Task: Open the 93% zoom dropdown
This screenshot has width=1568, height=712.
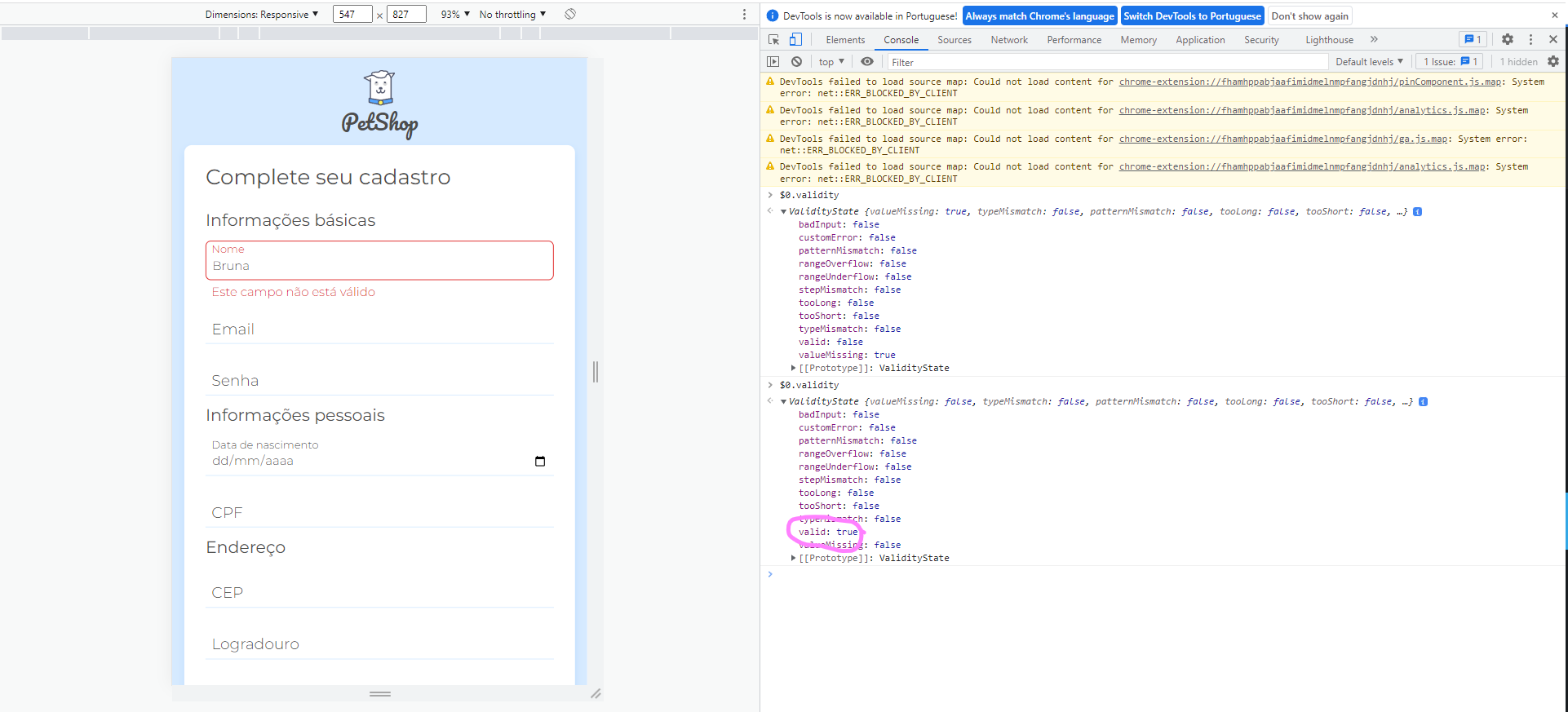Action: 455,14
